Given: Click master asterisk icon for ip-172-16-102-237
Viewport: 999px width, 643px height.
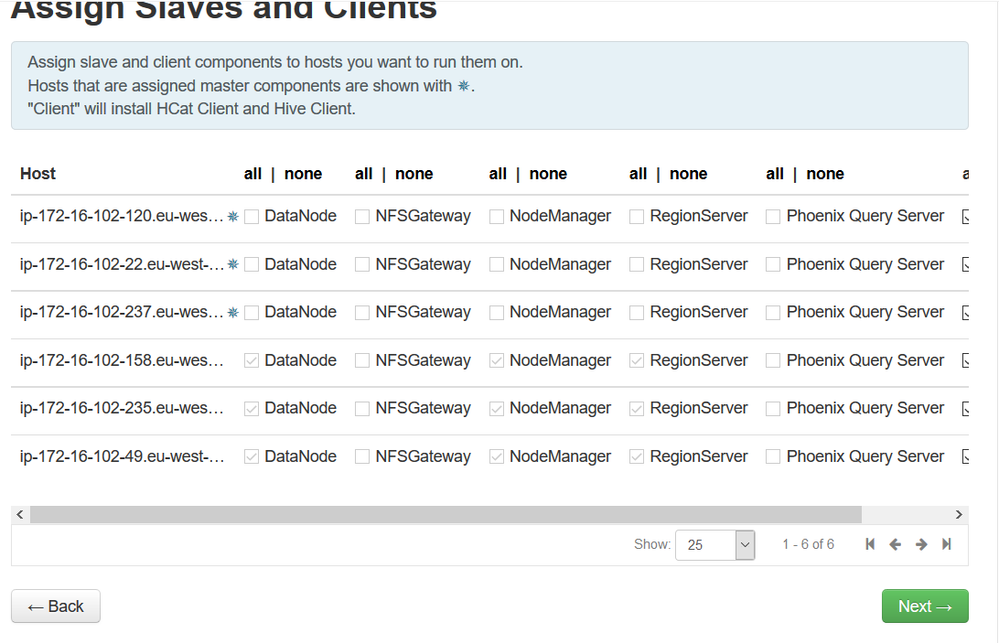Looking at the screenshot, I should (x=233, y=313).
